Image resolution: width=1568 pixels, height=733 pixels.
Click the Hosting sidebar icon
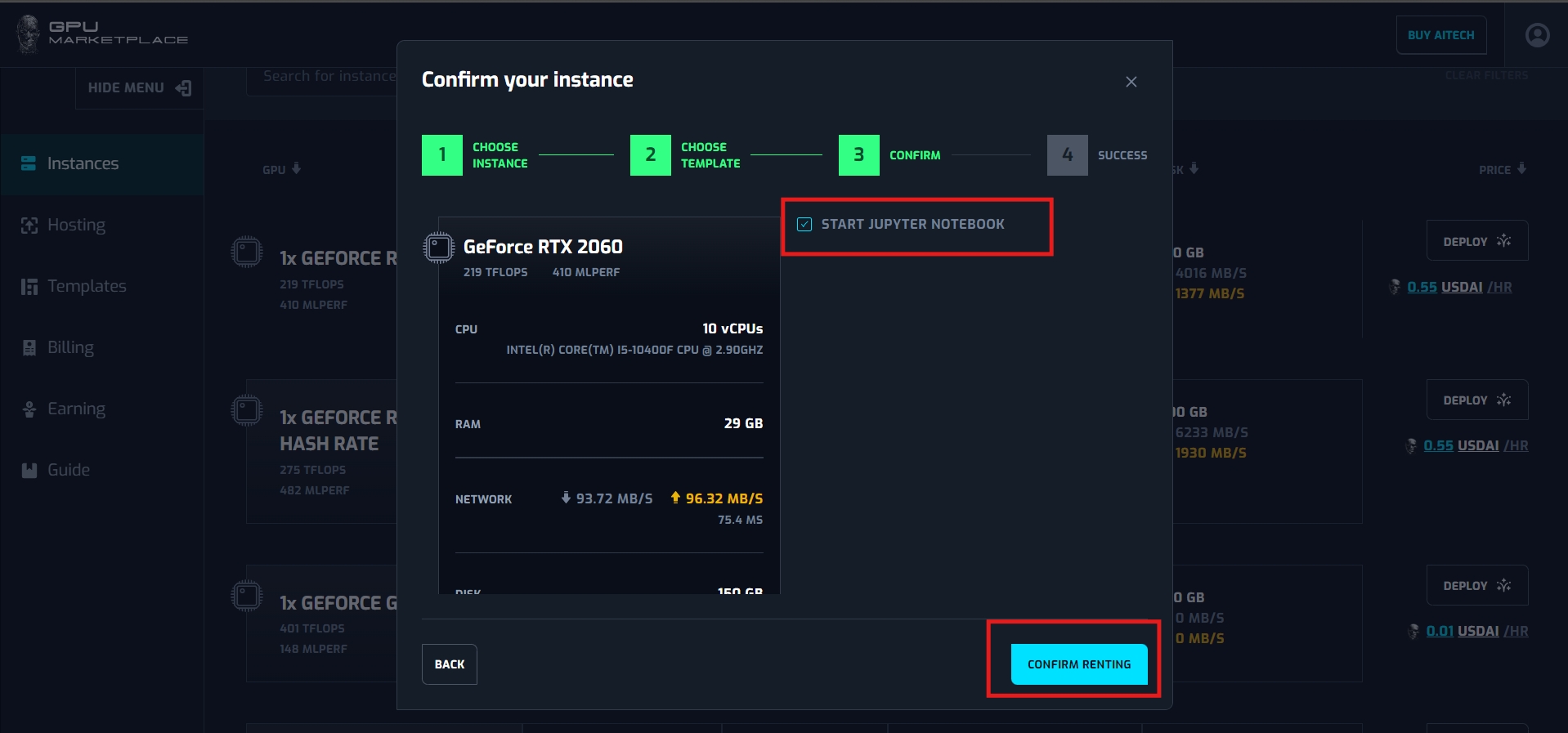pos(29,226)
